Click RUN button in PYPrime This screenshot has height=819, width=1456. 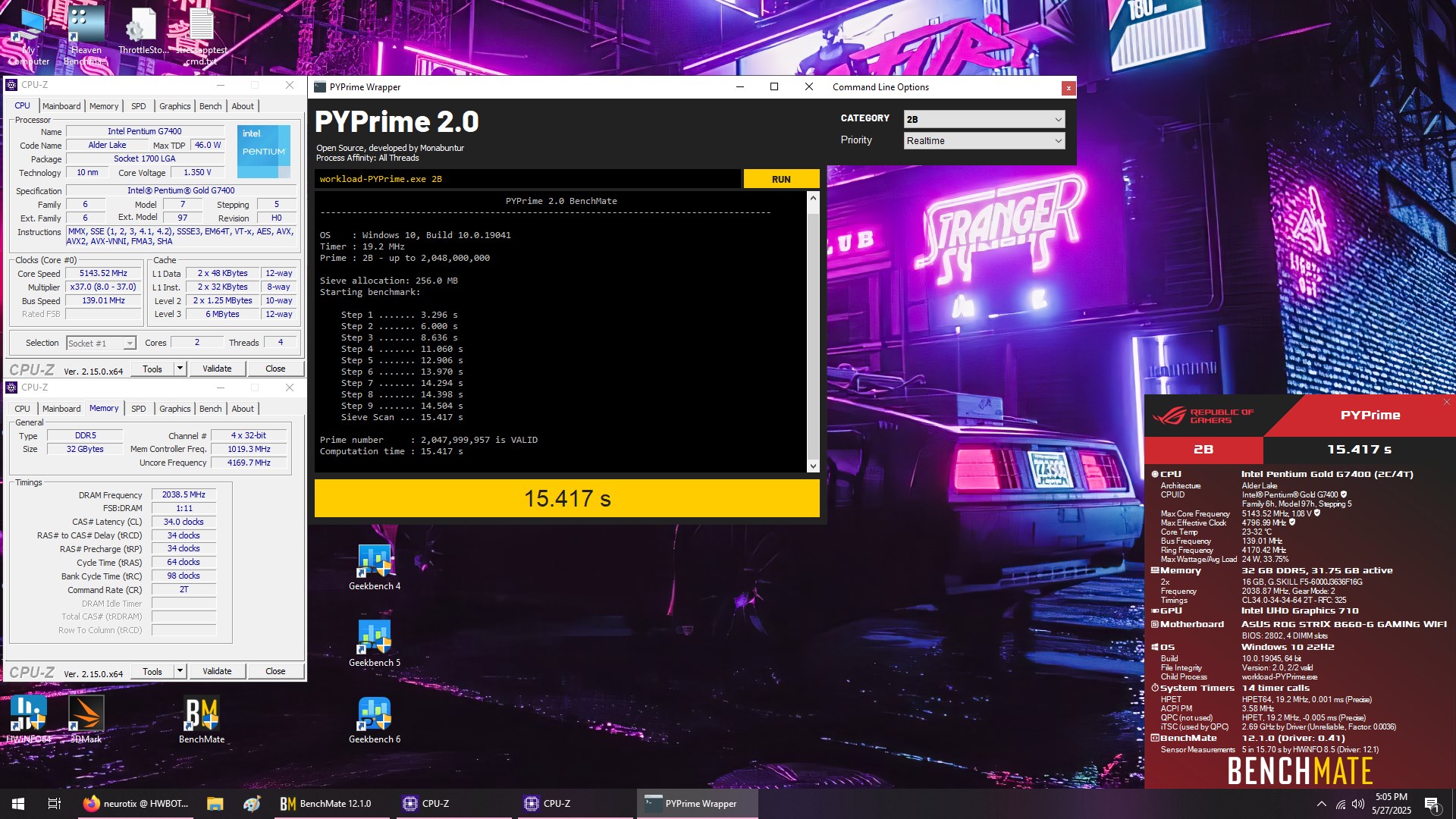tap(781, 179)
